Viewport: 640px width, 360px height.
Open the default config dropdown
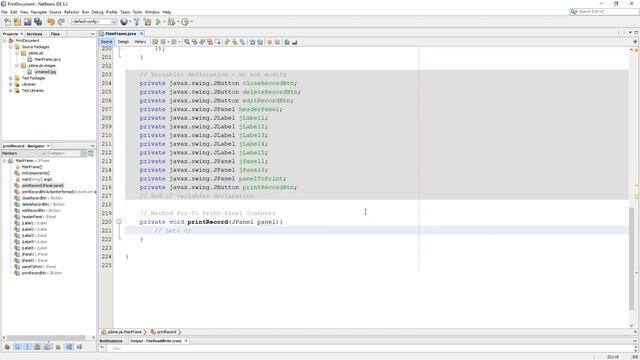tap(94, 22)
